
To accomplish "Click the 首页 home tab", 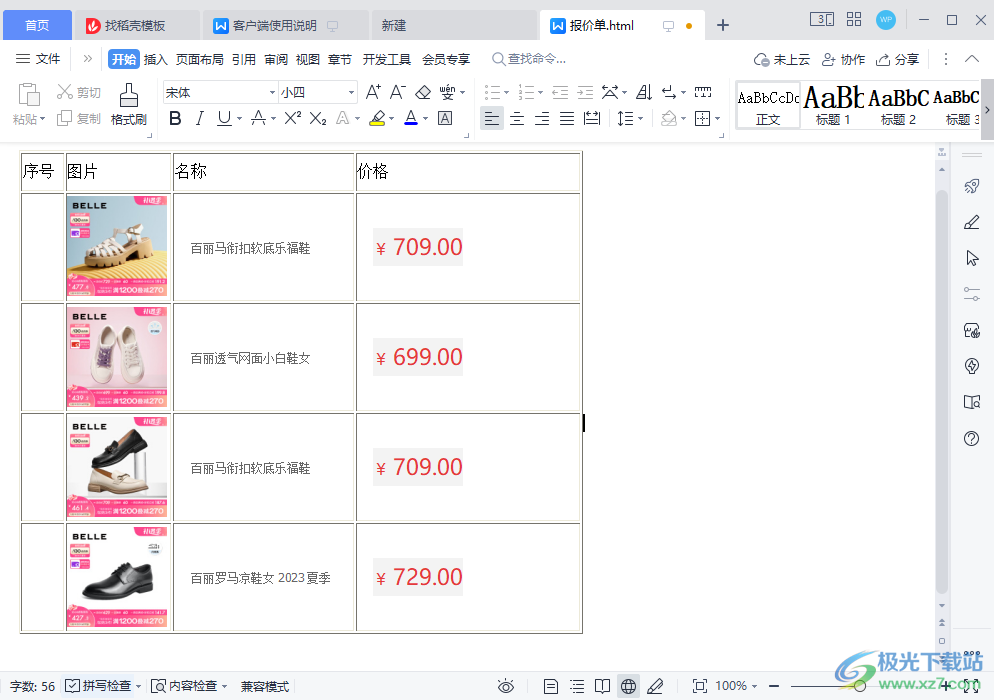I will (x=37, y=25).
